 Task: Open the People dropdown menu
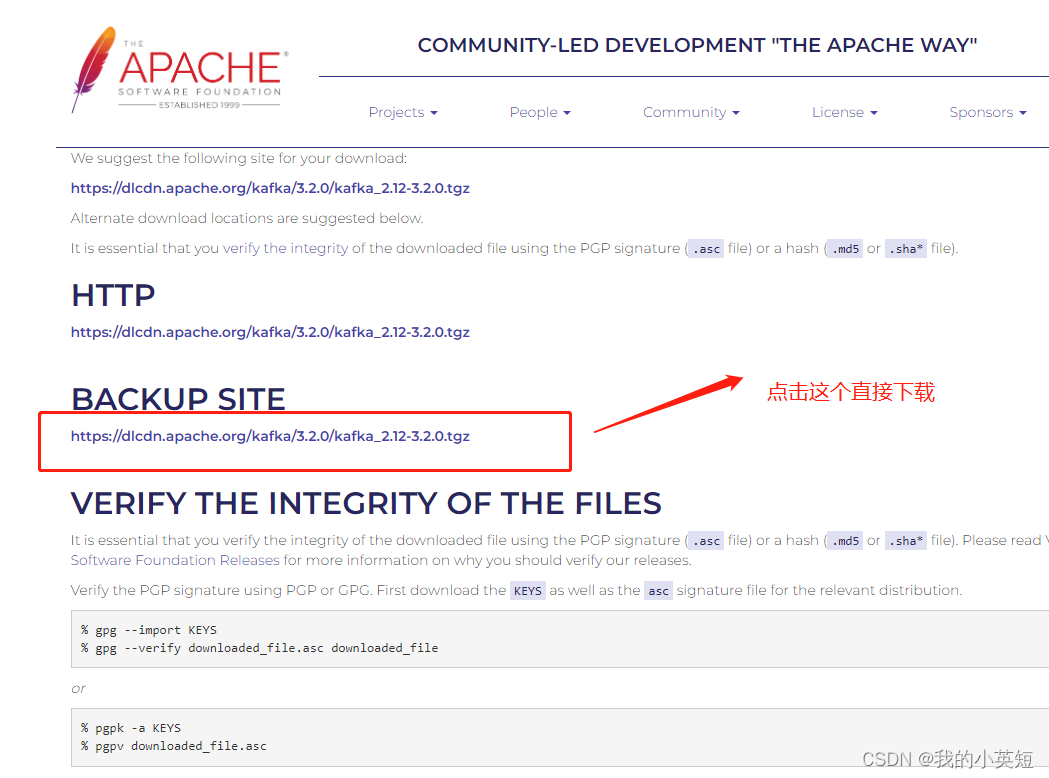(540, 112)
